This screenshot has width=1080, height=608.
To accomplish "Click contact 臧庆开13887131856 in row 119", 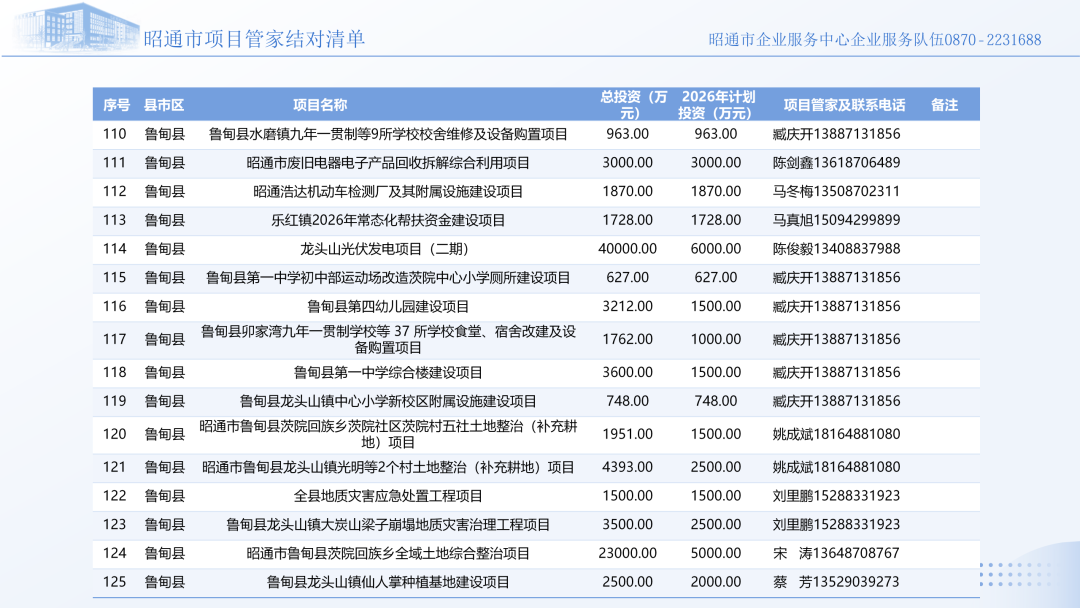I will point(836,401).
